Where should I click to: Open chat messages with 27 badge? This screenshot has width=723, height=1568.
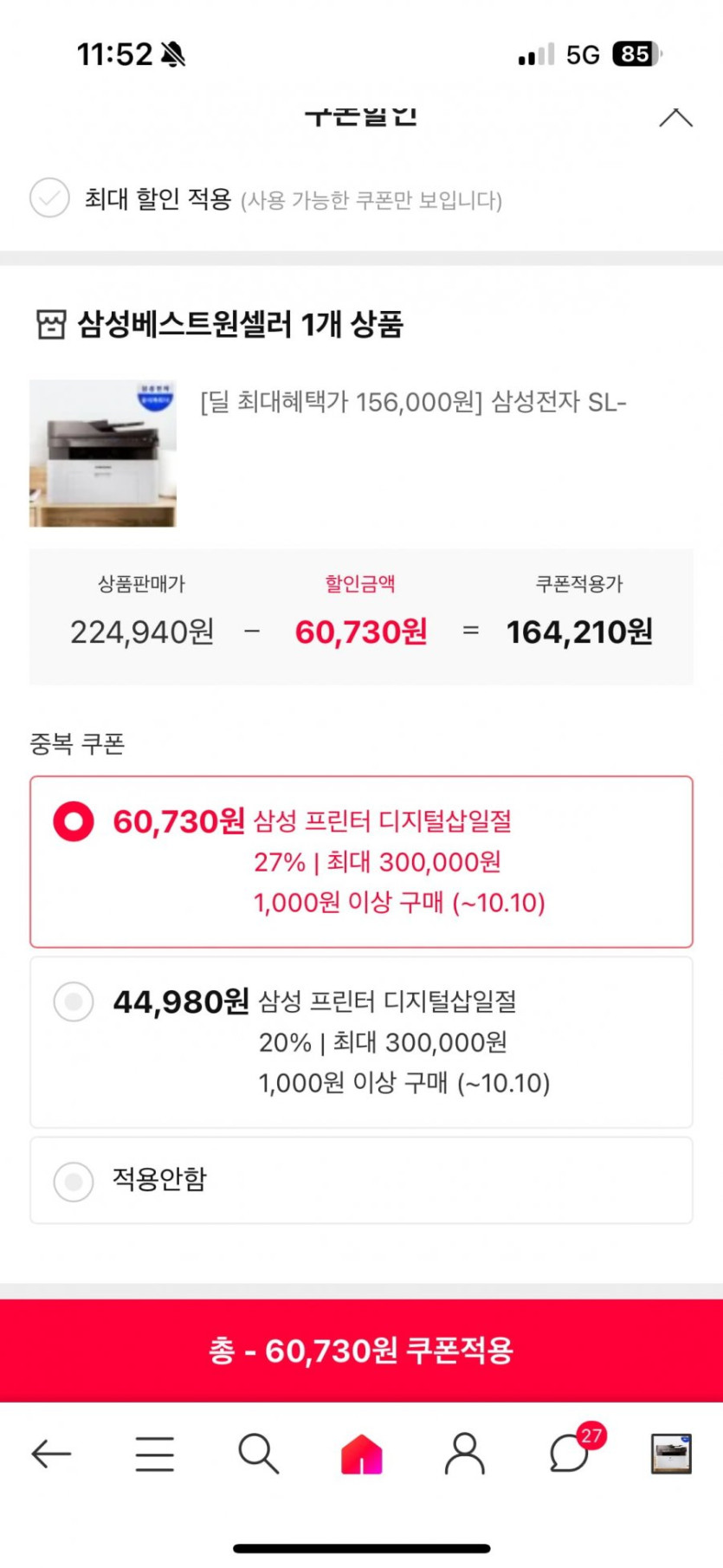[570, 1454]
